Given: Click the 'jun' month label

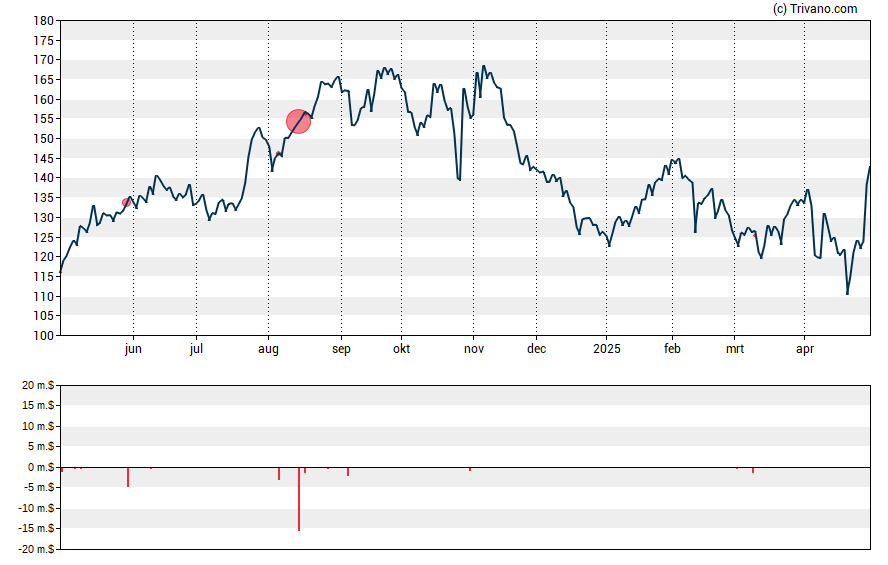Looking at the screenshot, I should coord(133,349).
